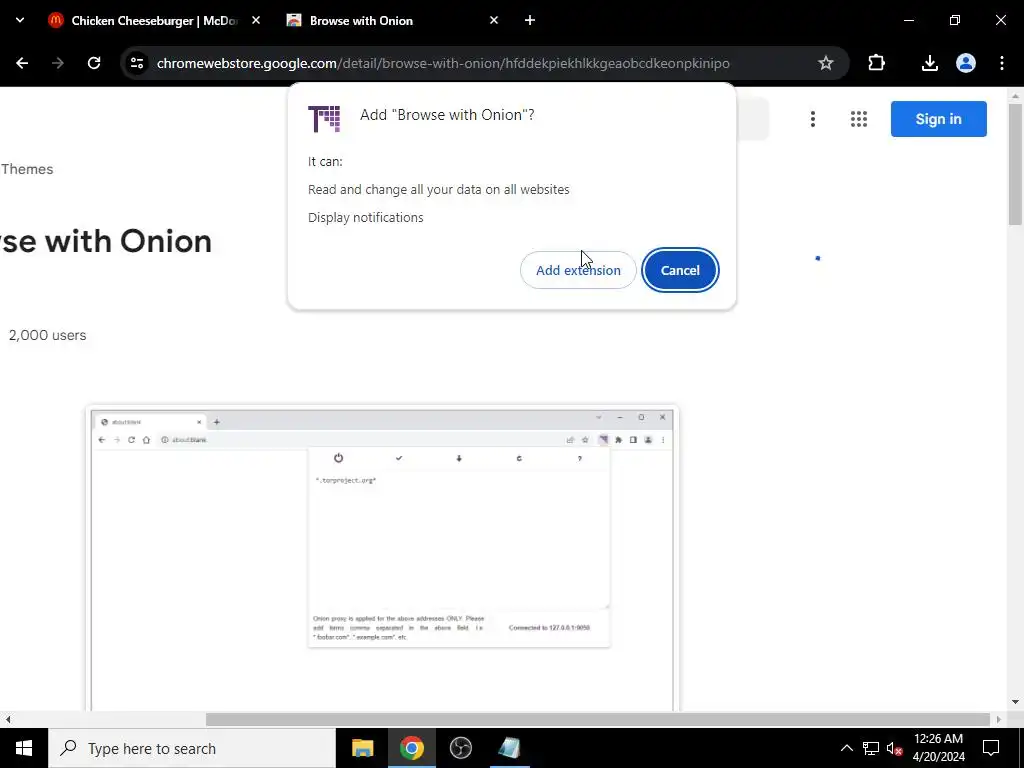Cancel the Browse with Onion install dialog
This screenshot has width=1024, height=768.
[680, 270]
